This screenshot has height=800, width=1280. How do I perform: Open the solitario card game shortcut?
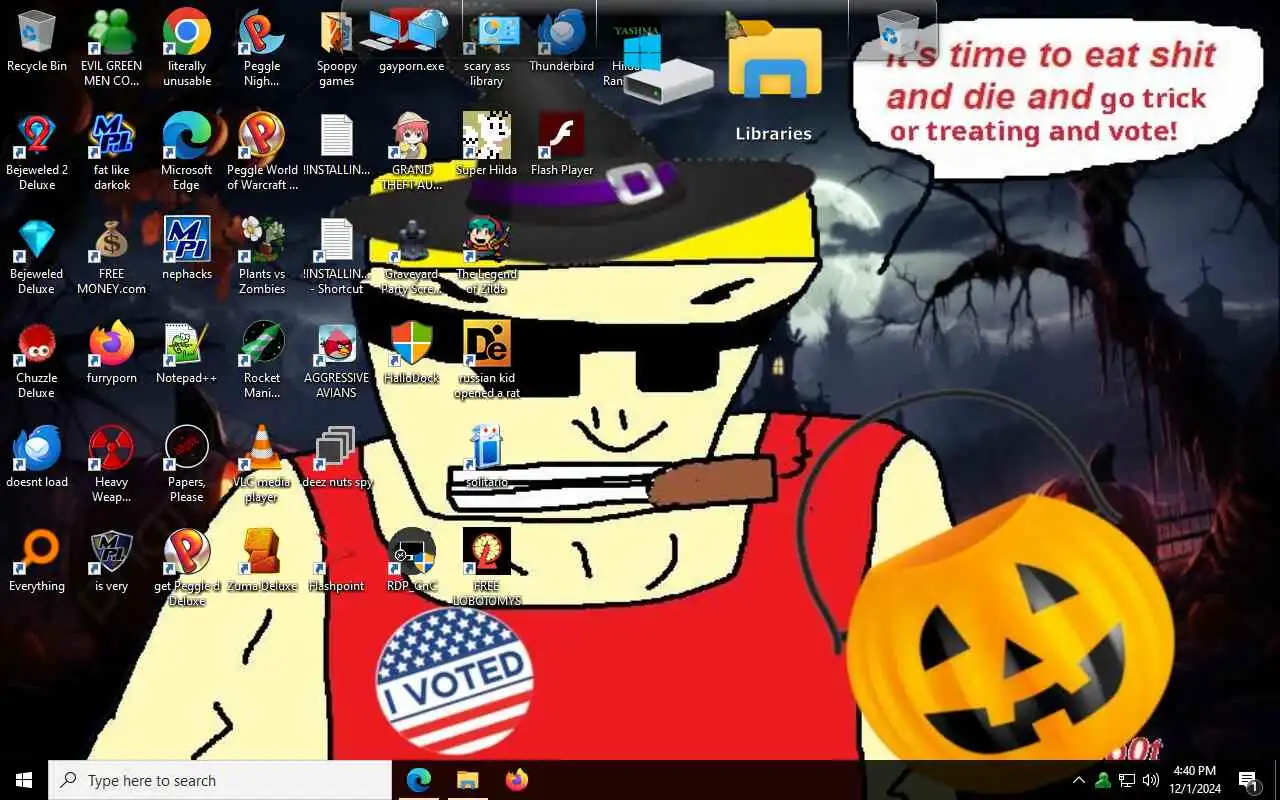click(x=487, y=457)
